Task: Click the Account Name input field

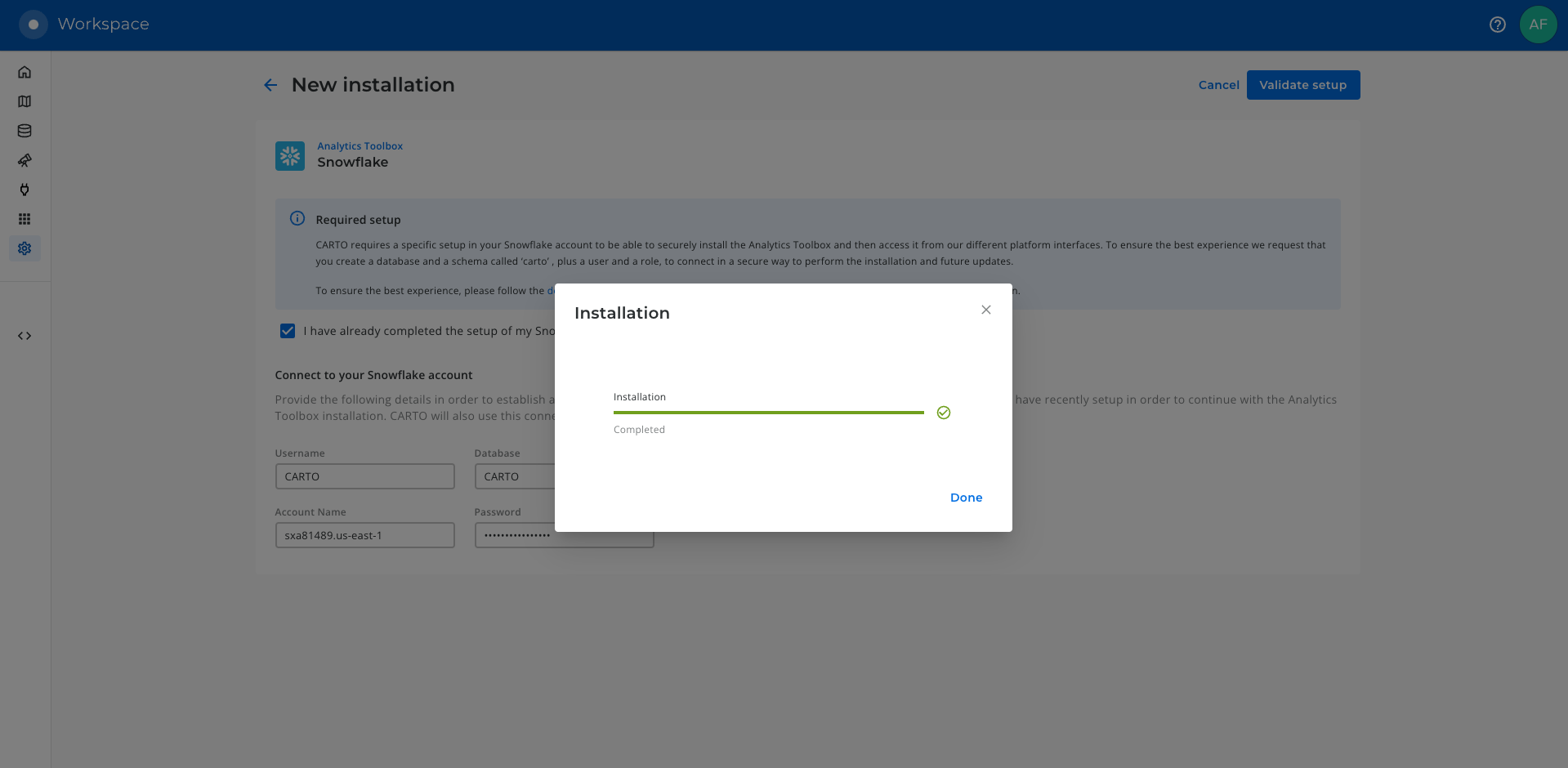Action: (364, 535)
